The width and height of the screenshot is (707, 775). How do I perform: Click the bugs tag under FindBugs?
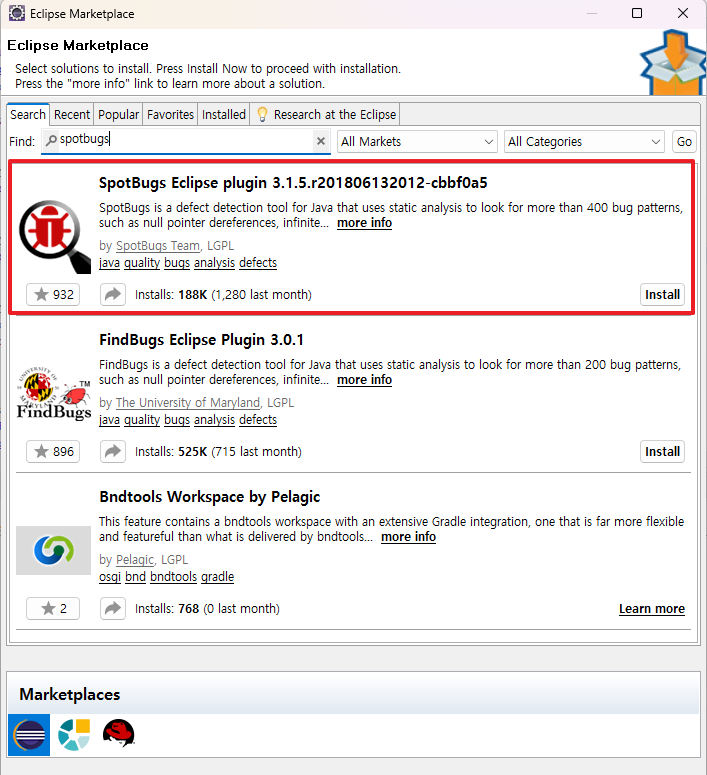click(177, 420)
